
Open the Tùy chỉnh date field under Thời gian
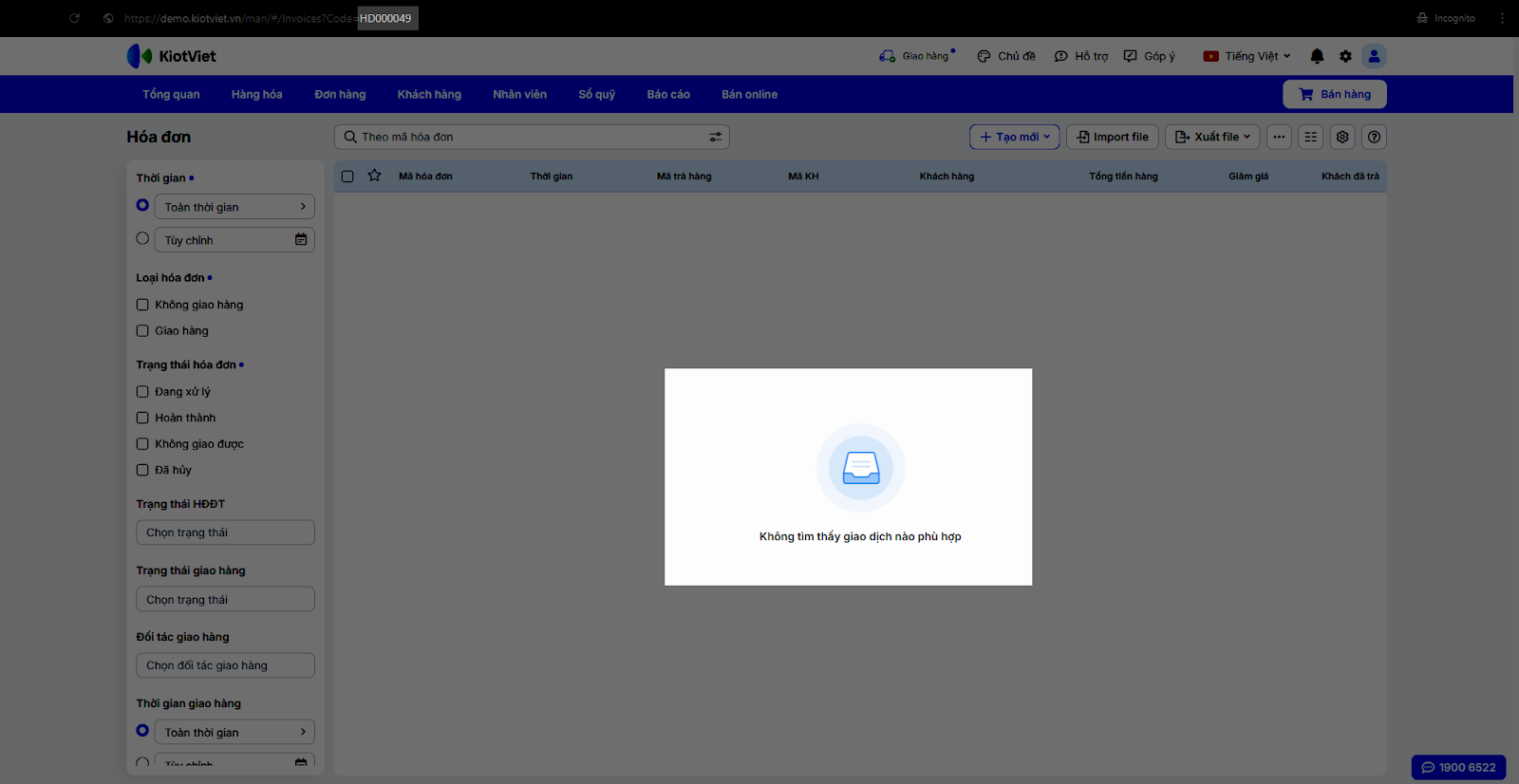(x=234, y=240)
